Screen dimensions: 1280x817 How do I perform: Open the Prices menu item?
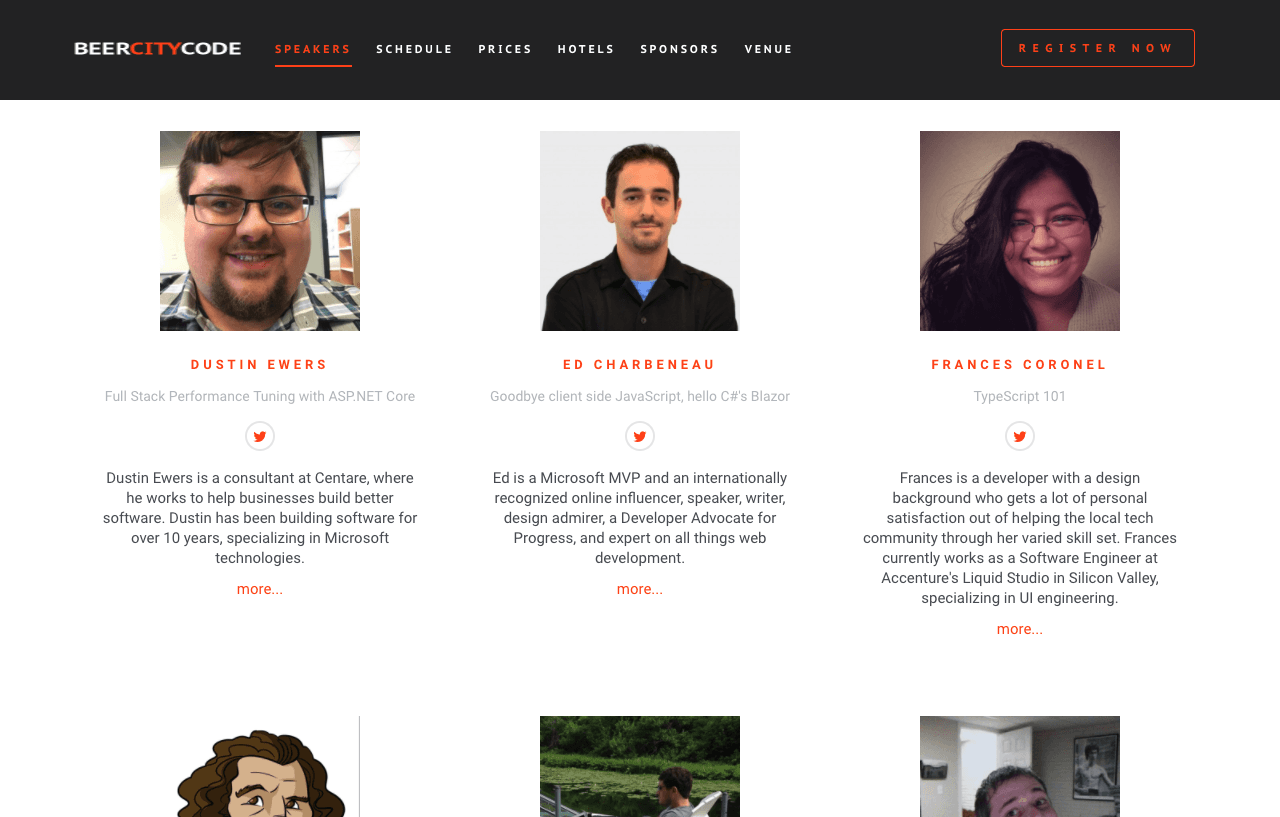pos(506,49)
